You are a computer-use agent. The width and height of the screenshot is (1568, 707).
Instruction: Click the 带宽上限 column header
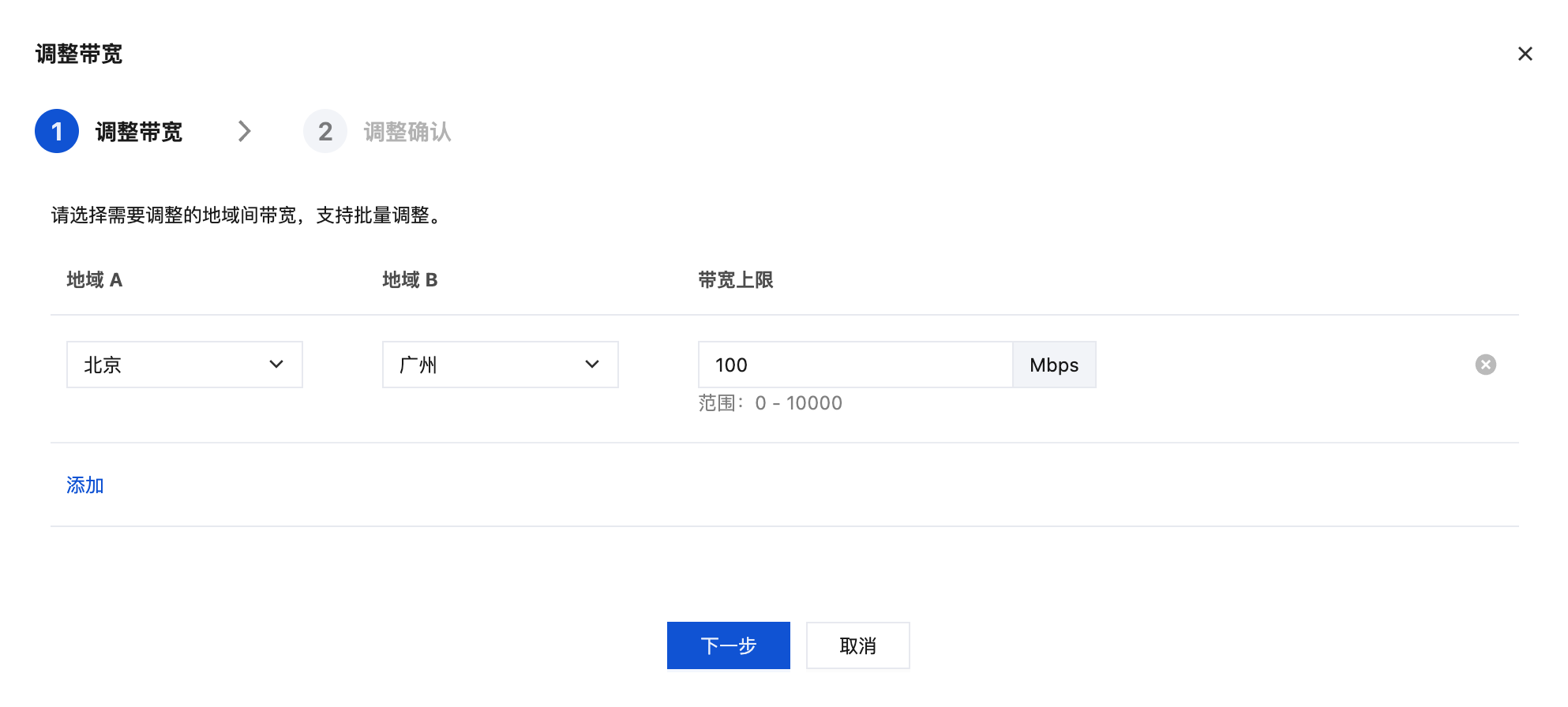pyautogui.click(x=735, y=280)
